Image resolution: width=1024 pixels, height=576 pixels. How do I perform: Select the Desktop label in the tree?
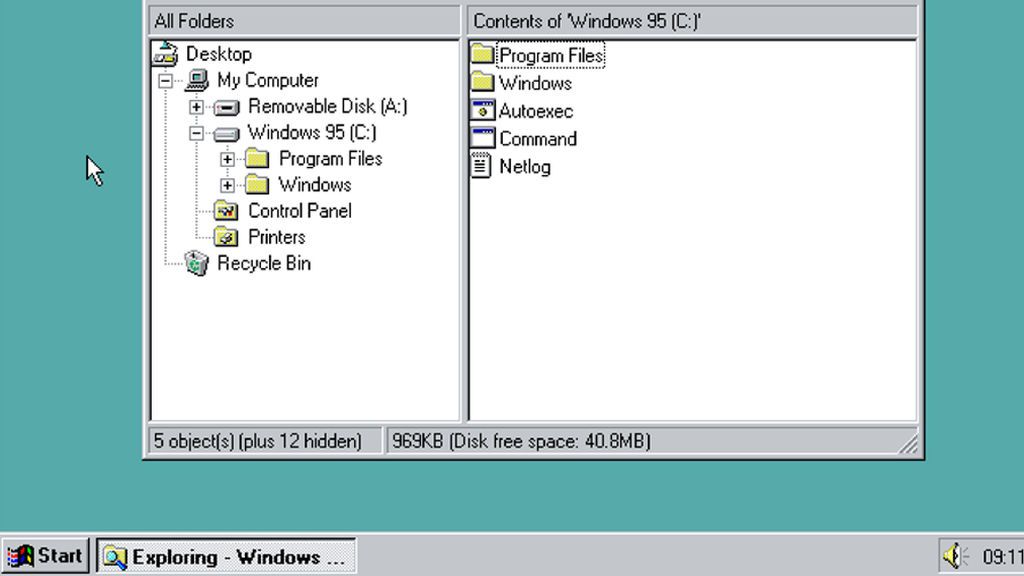(x=219, y=54)
